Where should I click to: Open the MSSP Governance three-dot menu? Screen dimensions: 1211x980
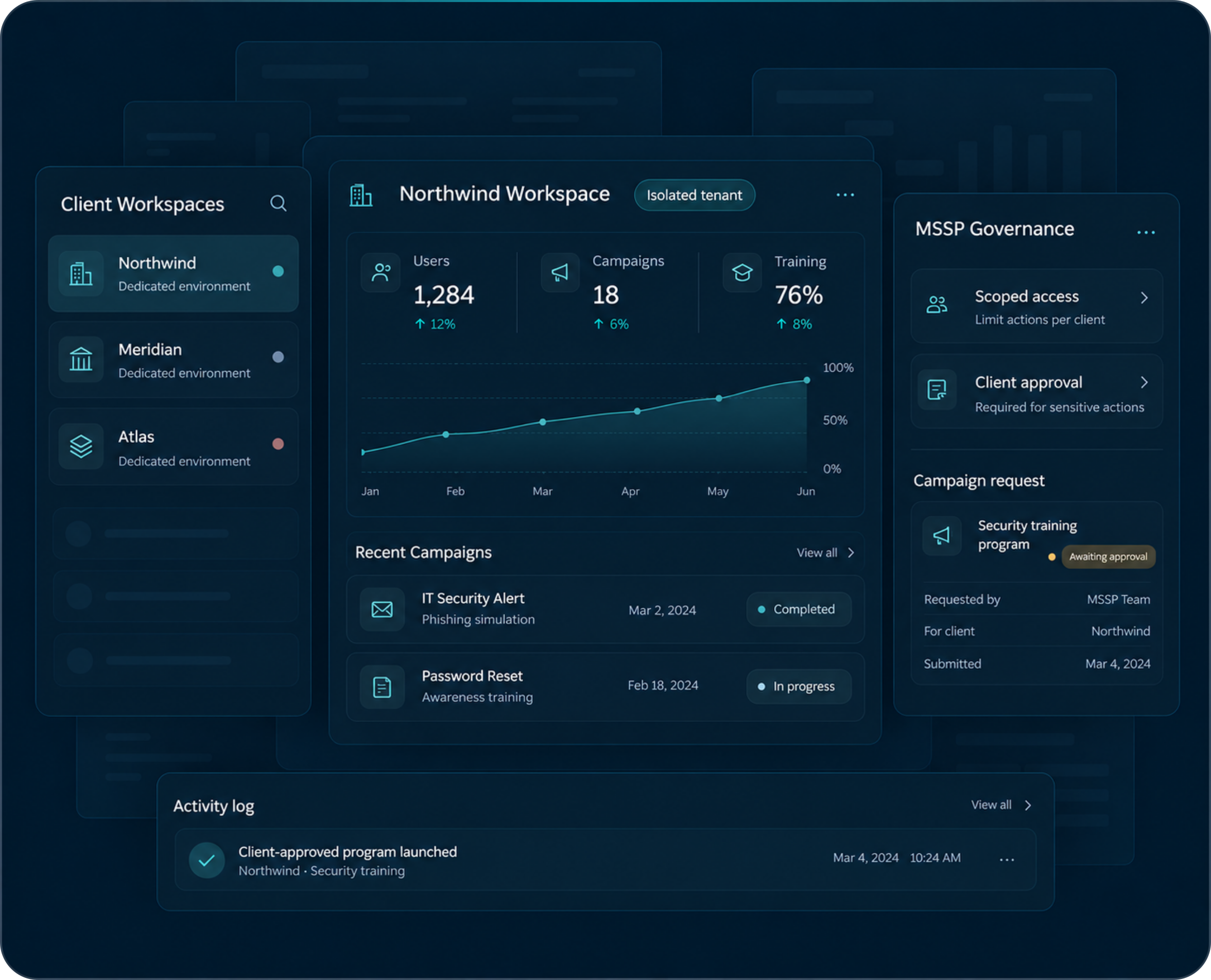[x=1146, y=233]
